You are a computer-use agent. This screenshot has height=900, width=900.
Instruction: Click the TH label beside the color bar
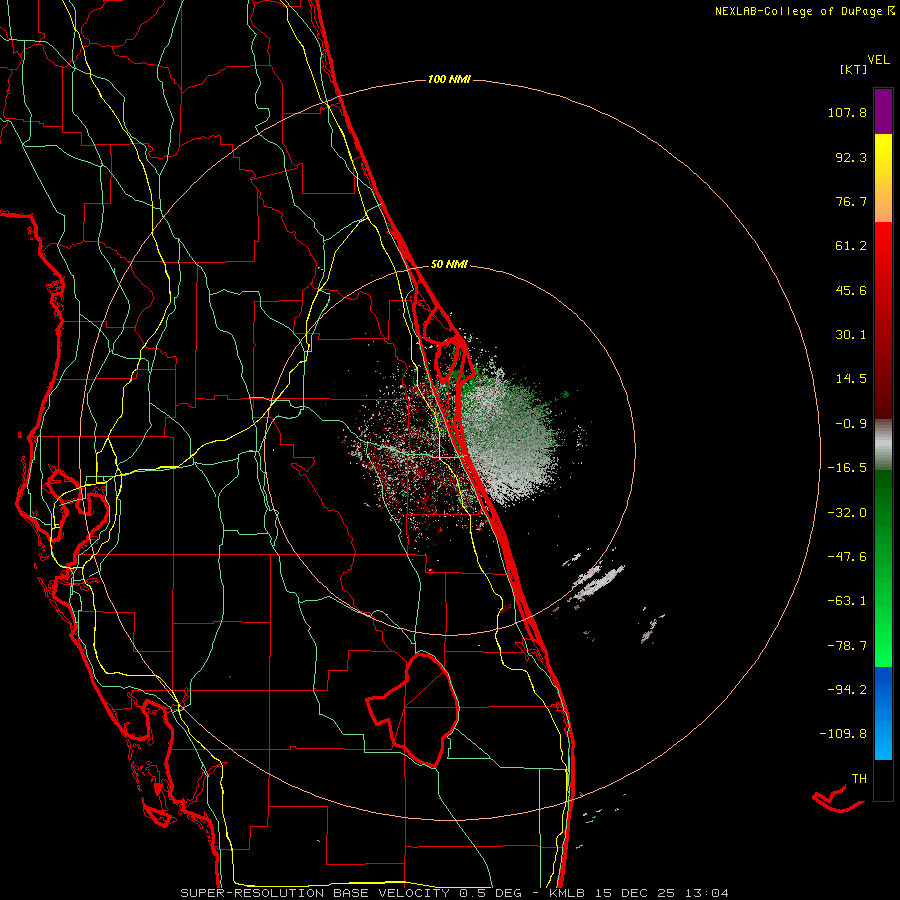click(859, 779)
